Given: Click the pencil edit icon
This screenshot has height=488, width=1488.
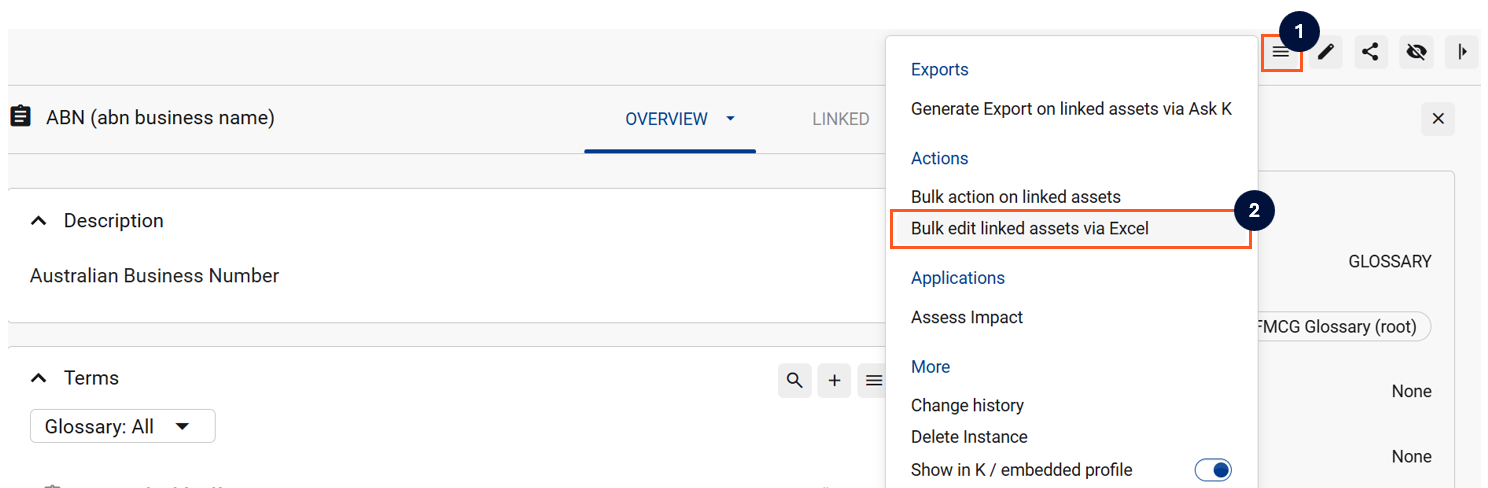Looking at the screenshot, I should pos(1326,52).
